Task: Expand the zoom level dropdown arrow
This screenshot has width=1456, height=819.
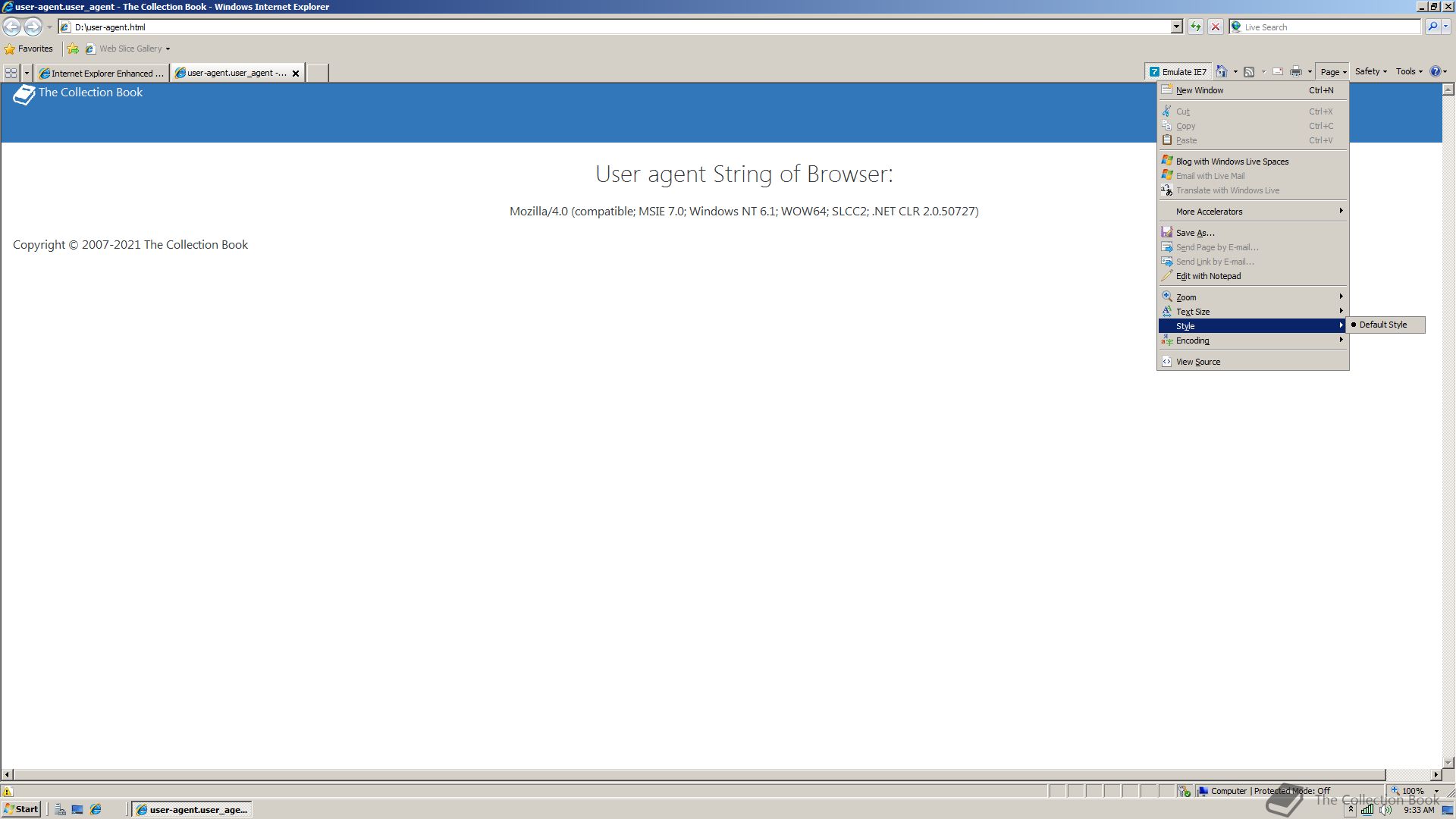Action: (1436, 791)
